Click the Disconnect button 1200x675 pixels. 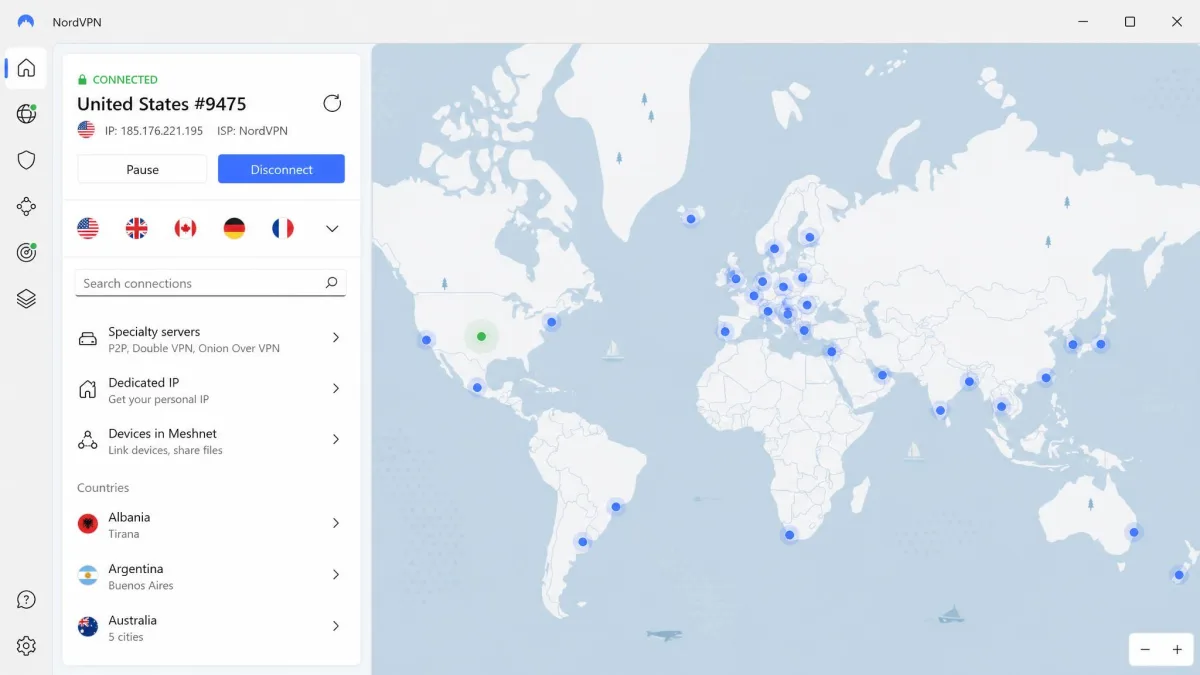pos(281,169)
